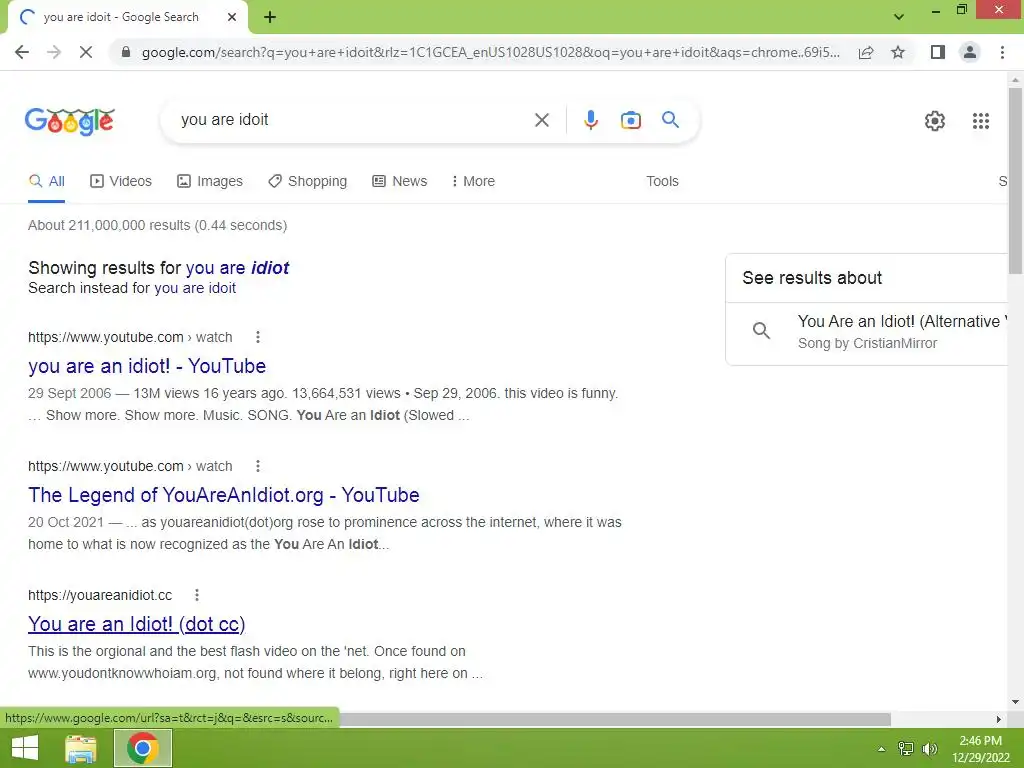Switch to the Videos tab
The image size is (1024, 768).
(x=121, y=182)
